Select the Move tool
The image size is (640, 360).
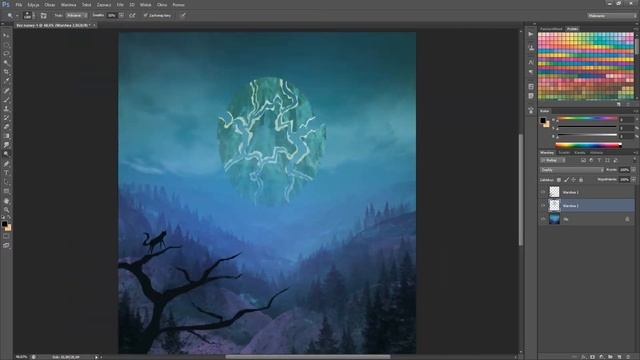[6, 36]
